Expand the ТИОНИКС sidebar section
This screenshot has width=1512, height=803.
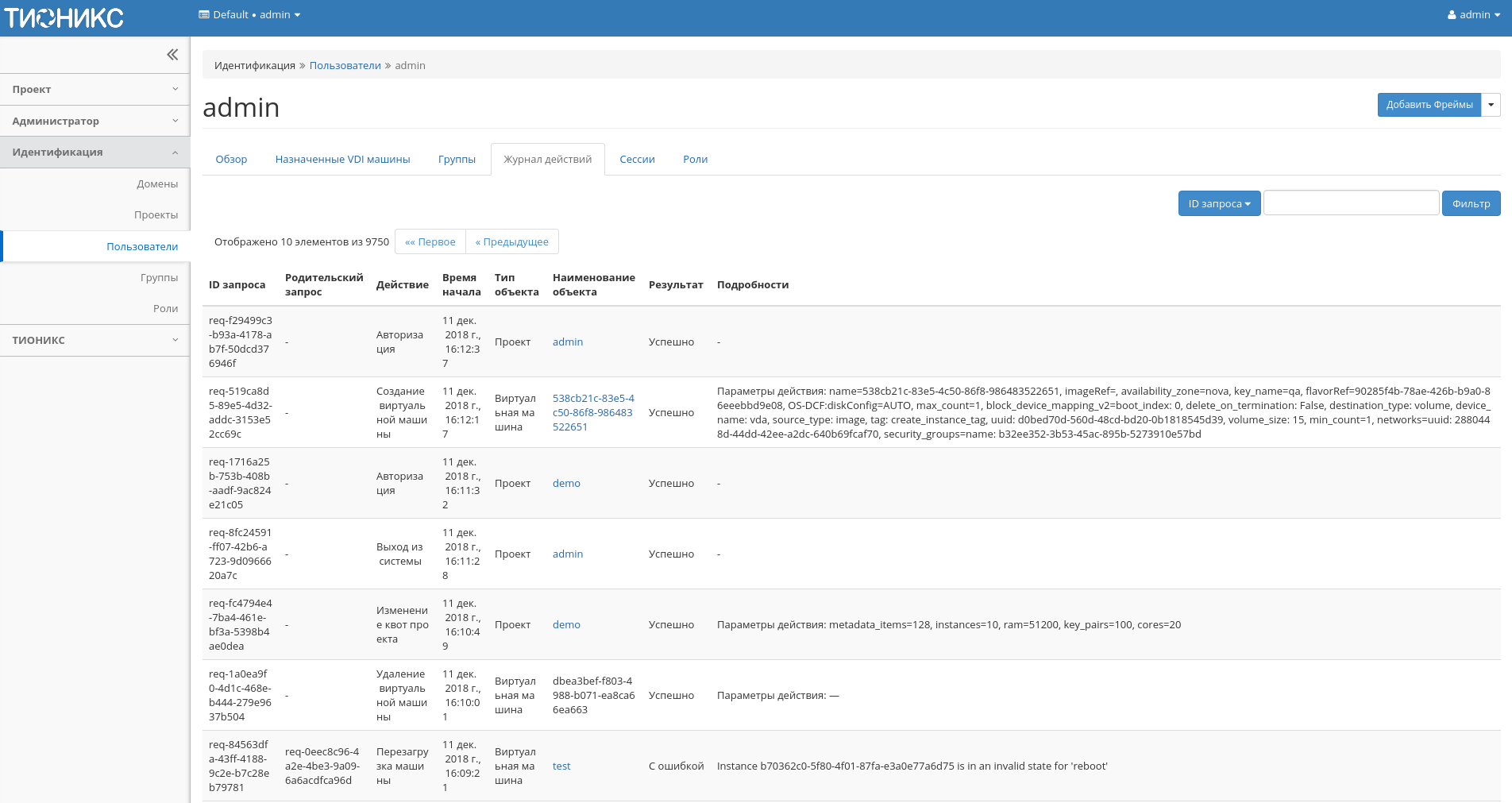click(x=94, y=341)
